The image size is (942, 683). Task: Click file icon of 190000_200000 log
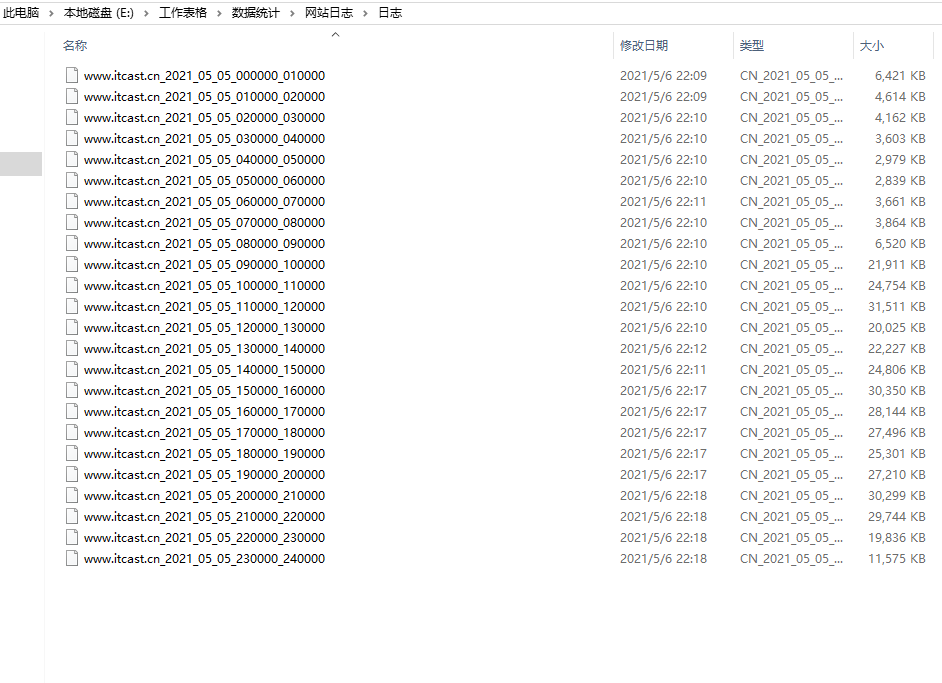point(72,475)
